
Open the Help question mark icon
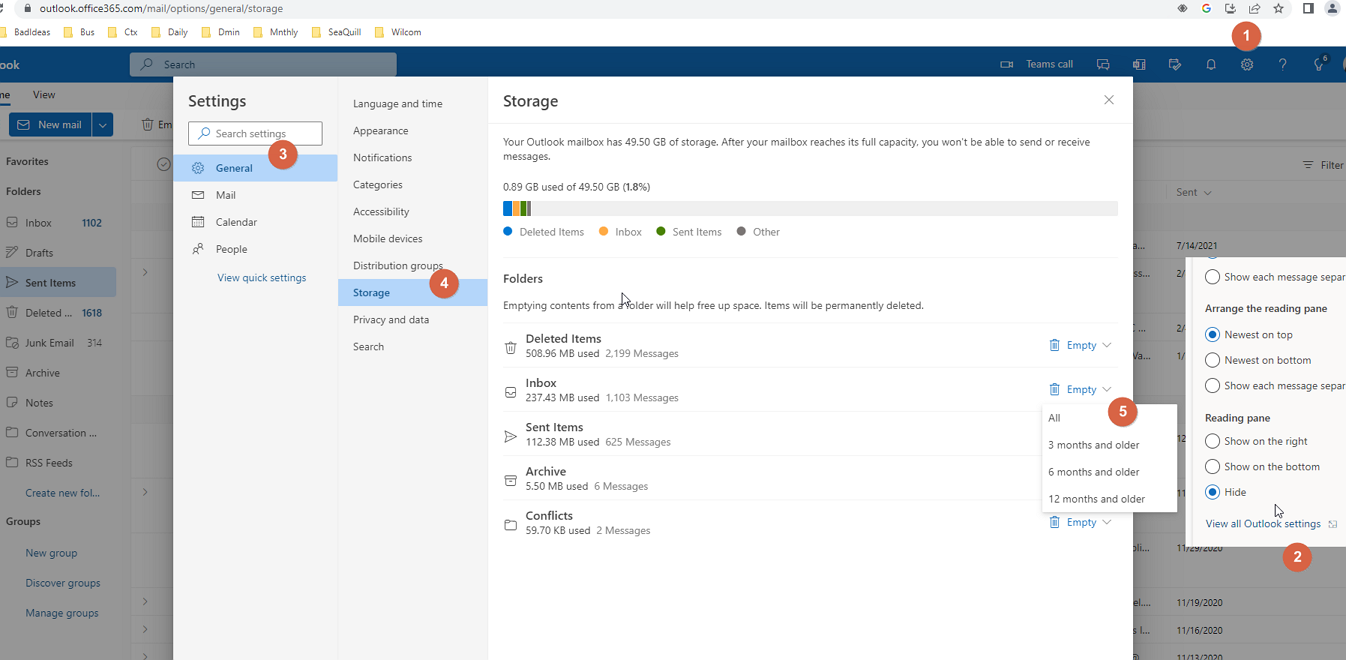(x=1282, y=65)
